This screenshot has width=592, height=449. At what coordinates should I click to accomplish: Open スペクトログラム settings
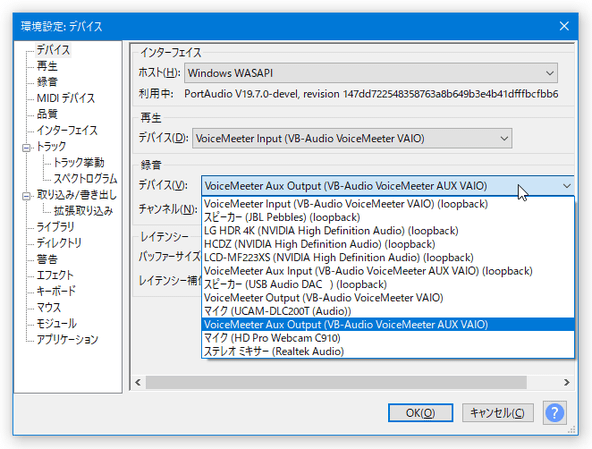85,178
